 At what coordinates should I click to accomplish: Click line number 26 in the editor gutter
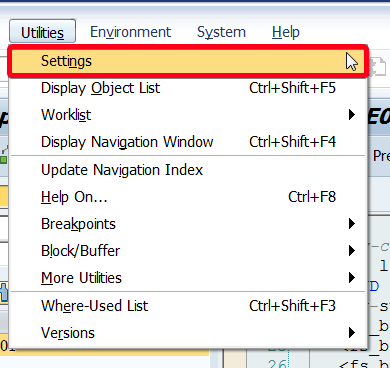[x=277, y=363]
